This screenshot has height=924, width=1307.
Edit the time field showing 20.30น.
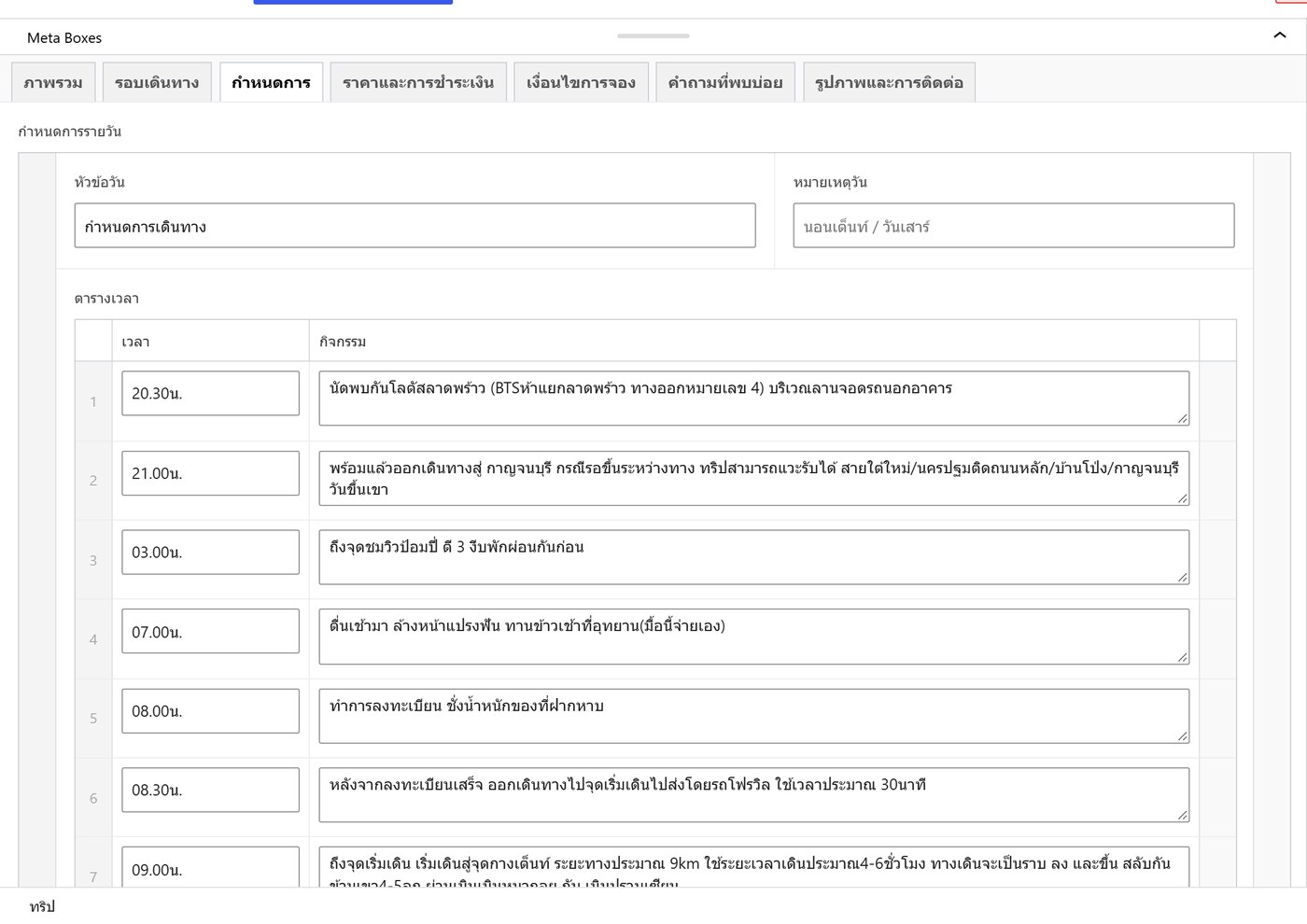pos(210,393)
